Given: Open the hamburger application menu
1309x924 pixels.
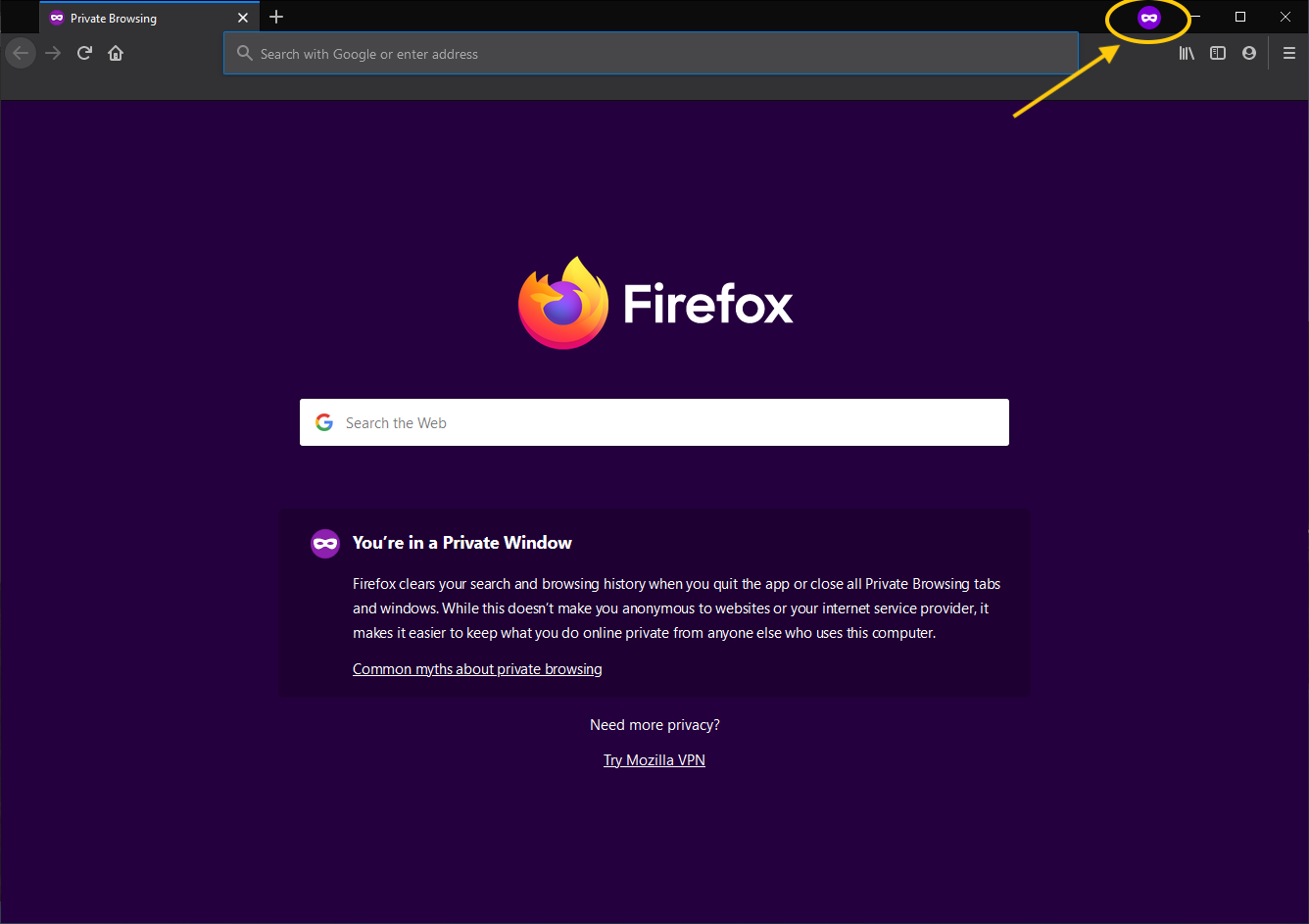Looking at the screenshot, I should pos(1289,54).
